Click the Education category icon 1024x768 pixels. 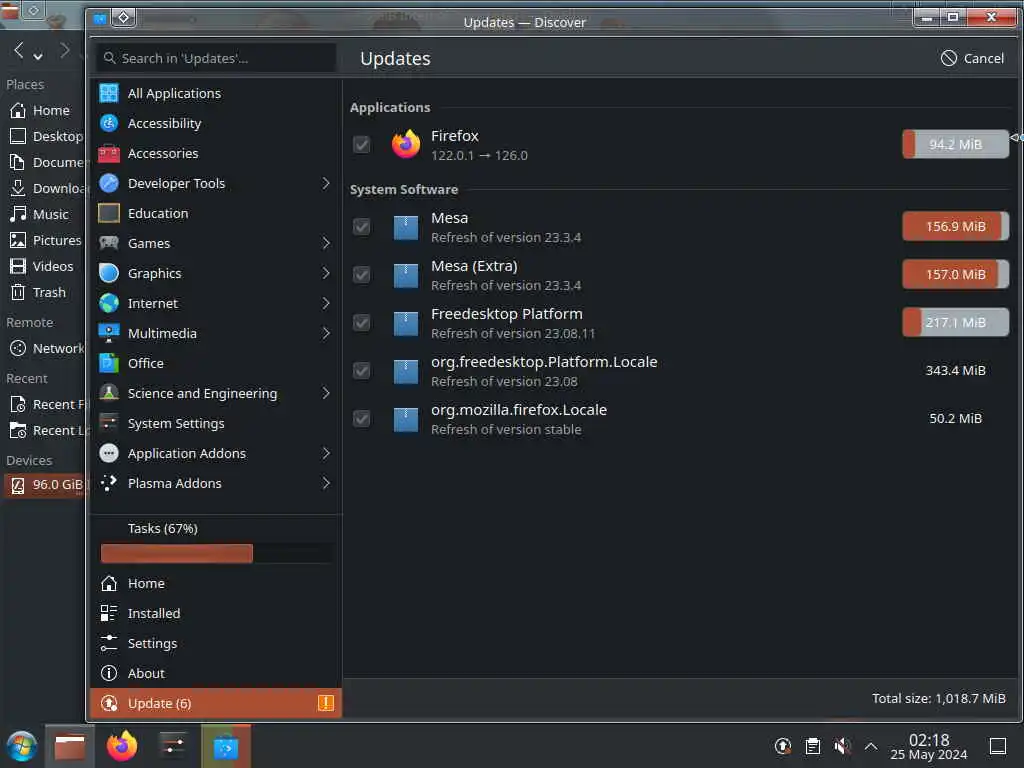[x=109, y=214]
